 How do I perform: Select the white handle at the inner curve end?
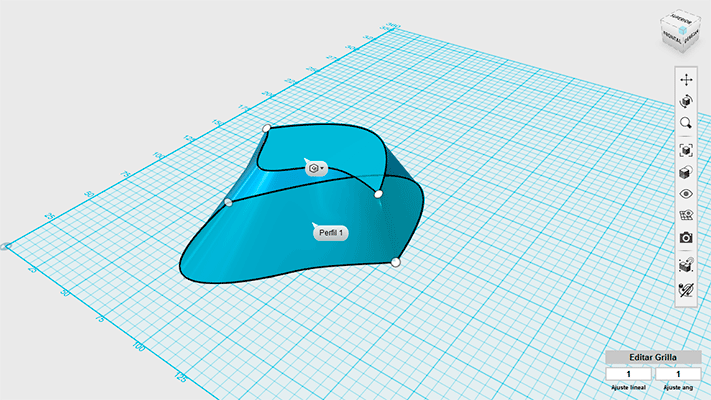(378, 194)
